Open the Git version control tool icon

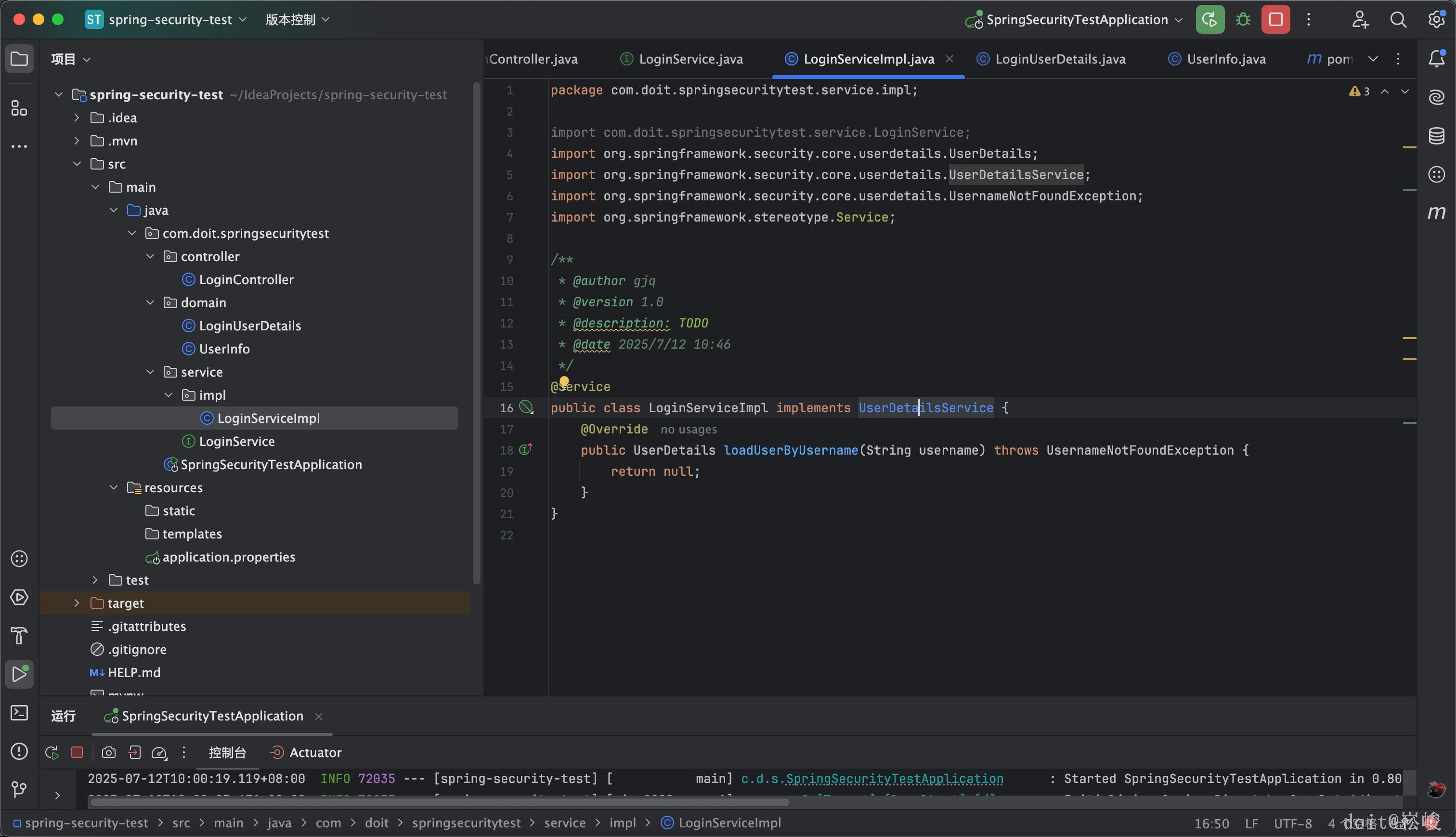pyautogui.click(x=20, y=789)
